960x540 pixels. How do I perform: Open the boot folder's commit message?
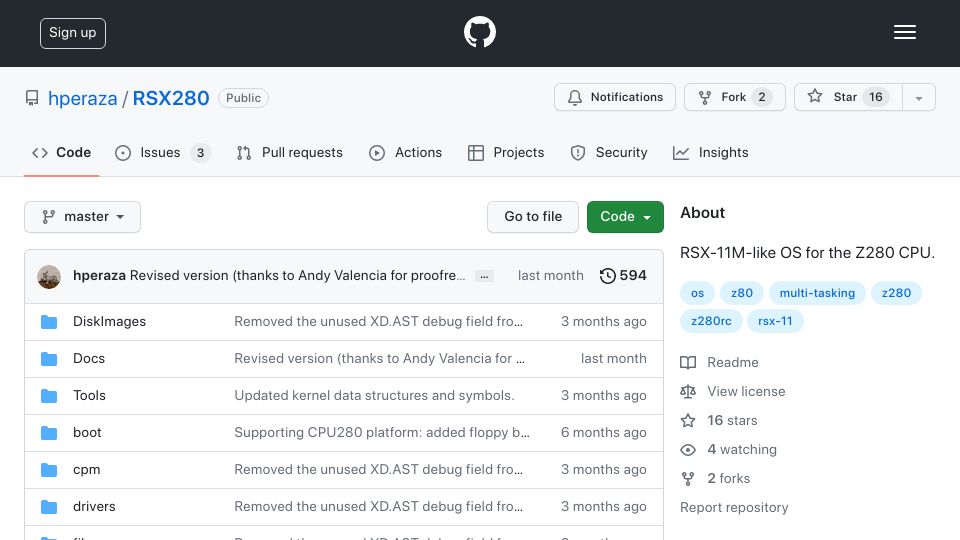[382, 432]
